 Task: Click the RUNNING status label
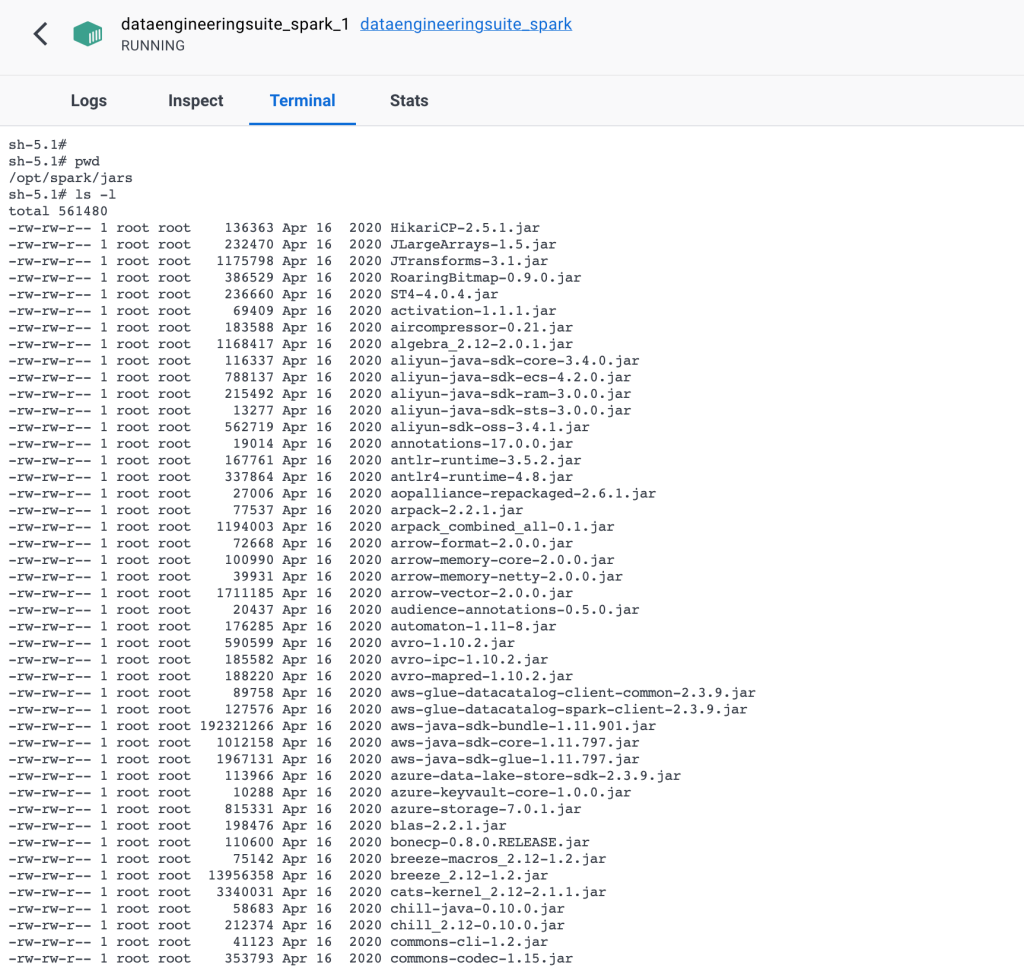click(x=152, y=45)
